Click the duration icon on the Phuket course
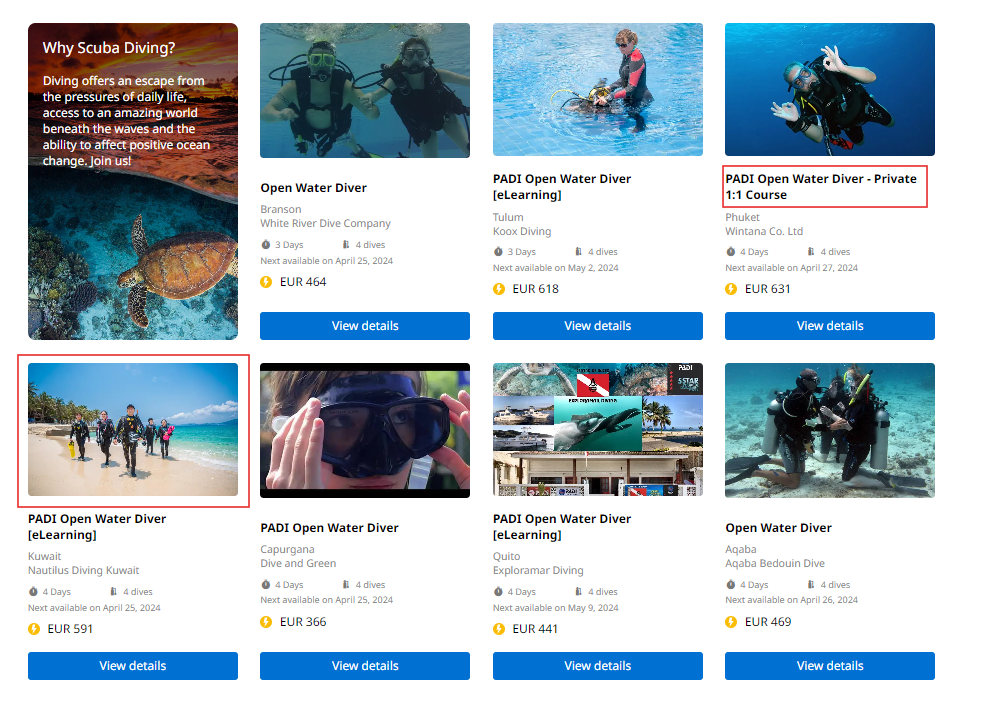Viewport: 982px width, 702px height. [731, 252]
